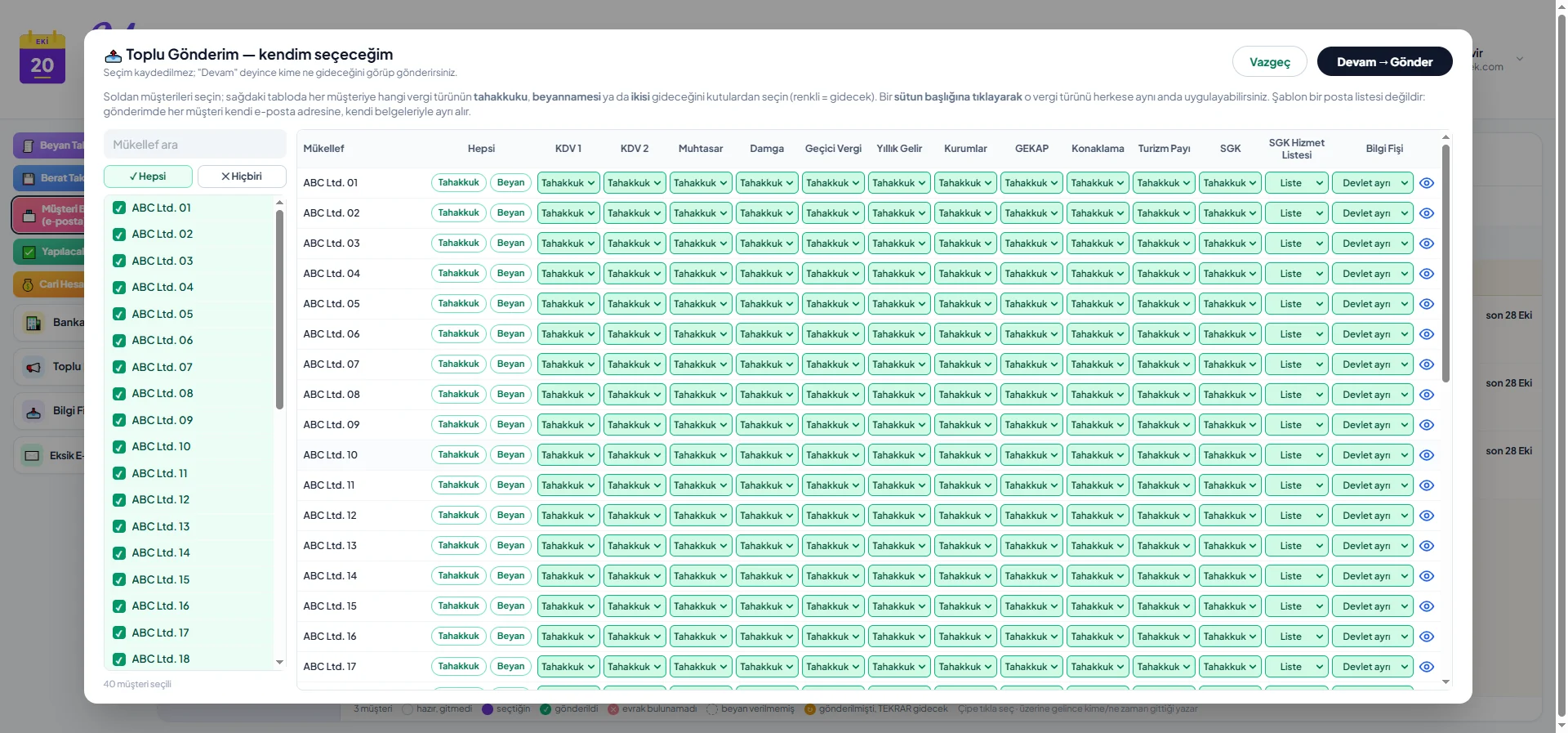Deselect all customers with Hiçbiri button
The image size is (1568, 733).
pyautogui.click(x=242, y=177)
